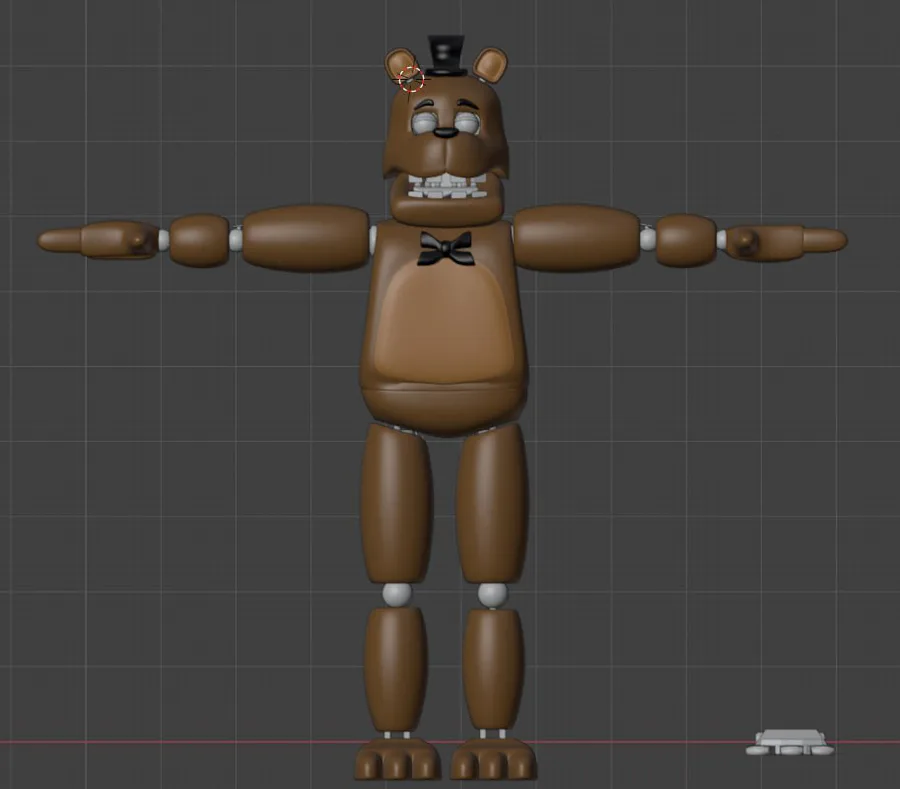Click the pointing hand on the left side
900x789 pixels.
98,240
